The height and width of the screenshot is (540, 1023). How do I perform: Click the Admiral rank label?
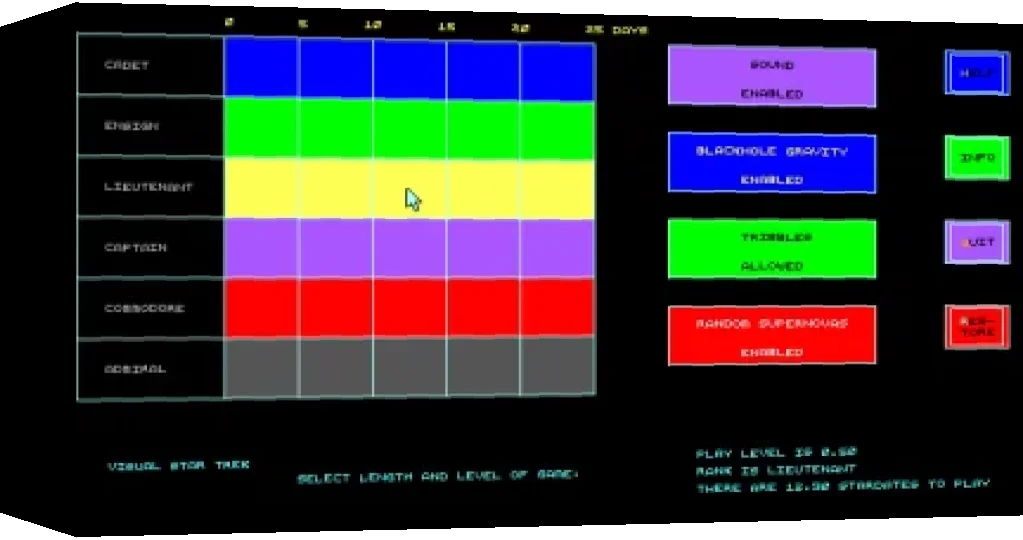[x=135, y=369]
